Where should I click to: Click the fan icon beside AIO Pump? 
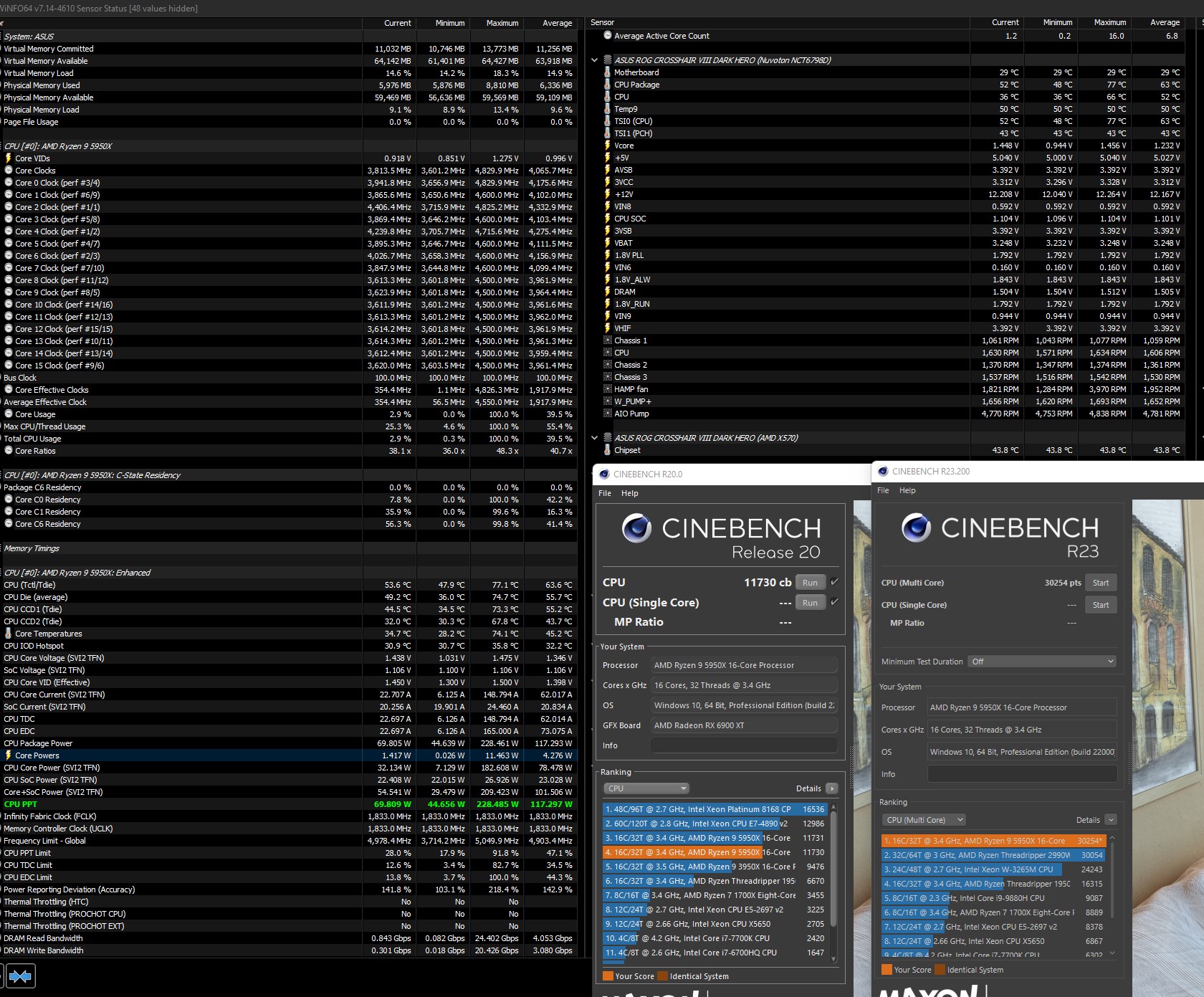[x=608, y=414]
